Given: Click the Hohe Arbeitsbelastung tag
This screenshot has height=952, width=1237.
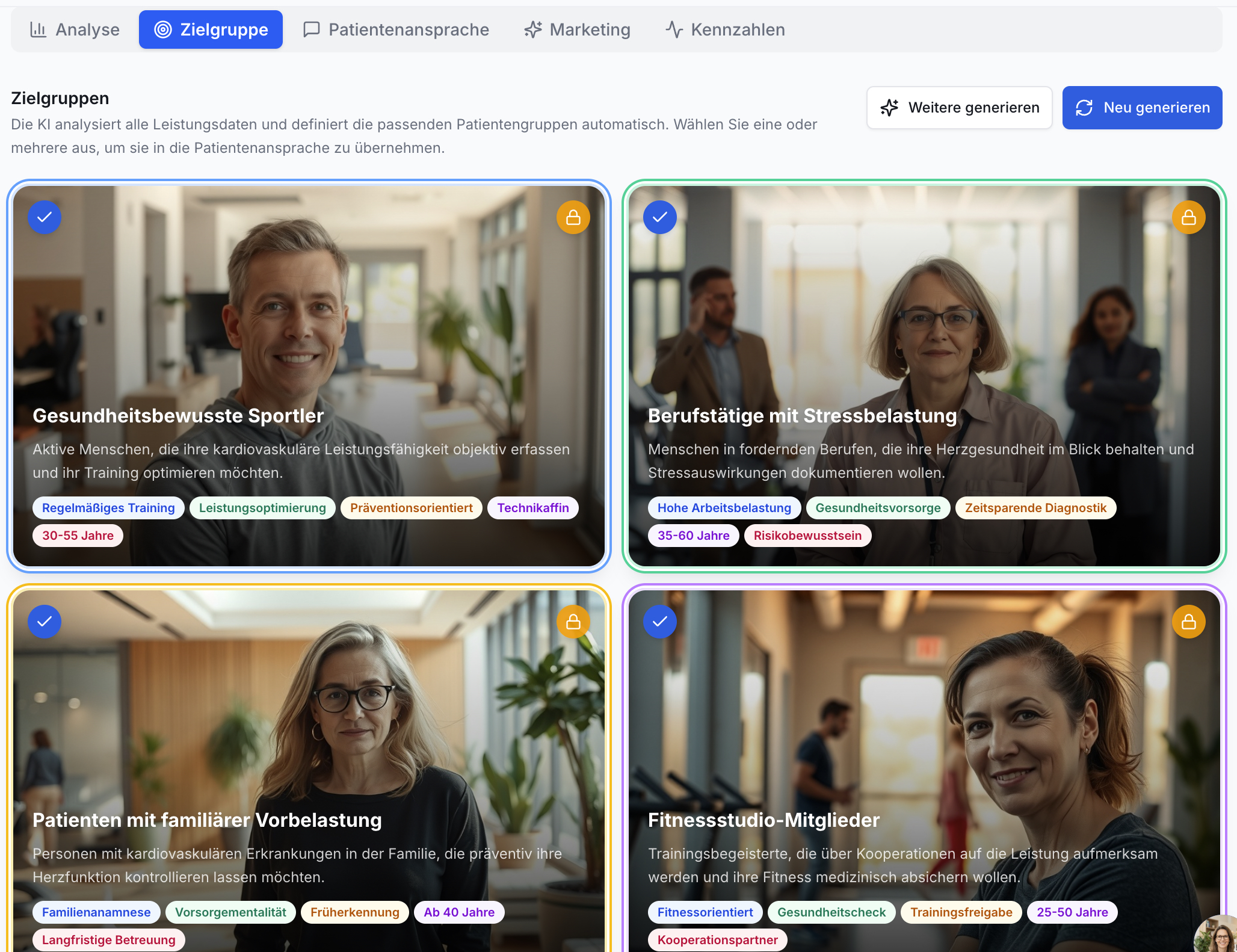Looking at the screenshot, I should pos(724,508).
